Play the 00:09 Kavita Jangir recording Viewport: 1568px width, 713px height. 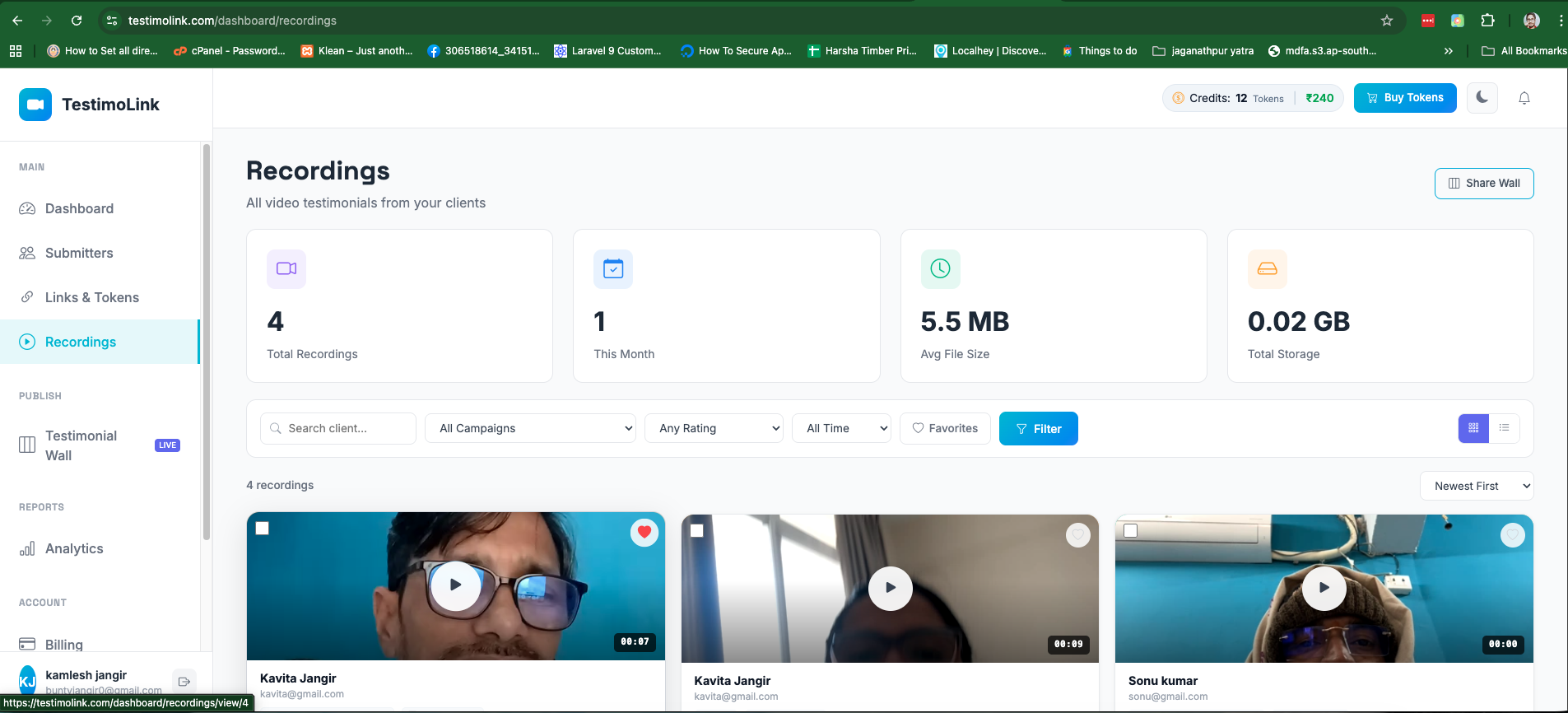point(891,588)
